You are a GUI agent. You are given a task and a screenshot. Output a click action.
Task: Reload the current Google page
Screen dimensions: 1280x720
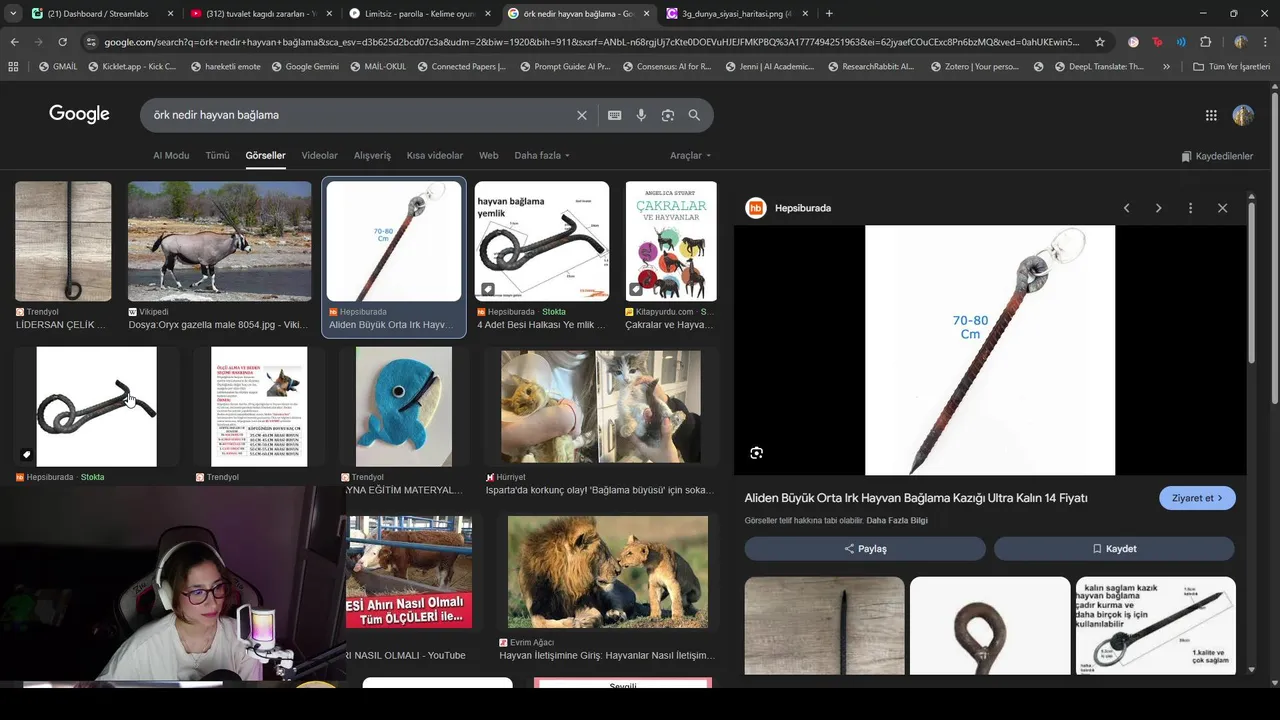(x=62, y=42)
